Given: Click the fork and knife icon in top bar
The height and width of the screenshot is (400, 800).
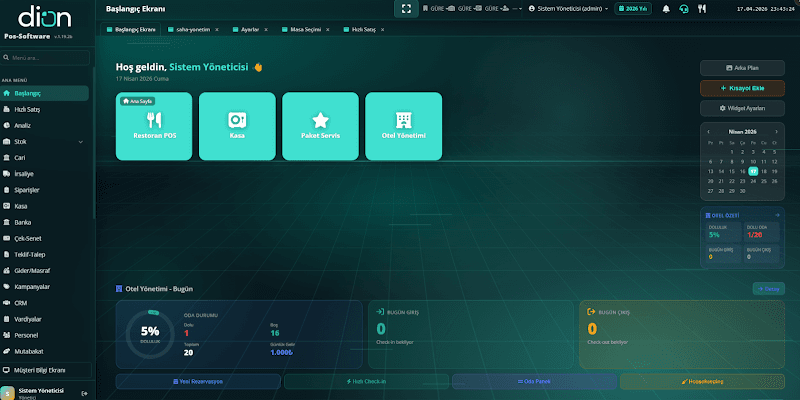Looking at the screenshot, I should point(702,9).
